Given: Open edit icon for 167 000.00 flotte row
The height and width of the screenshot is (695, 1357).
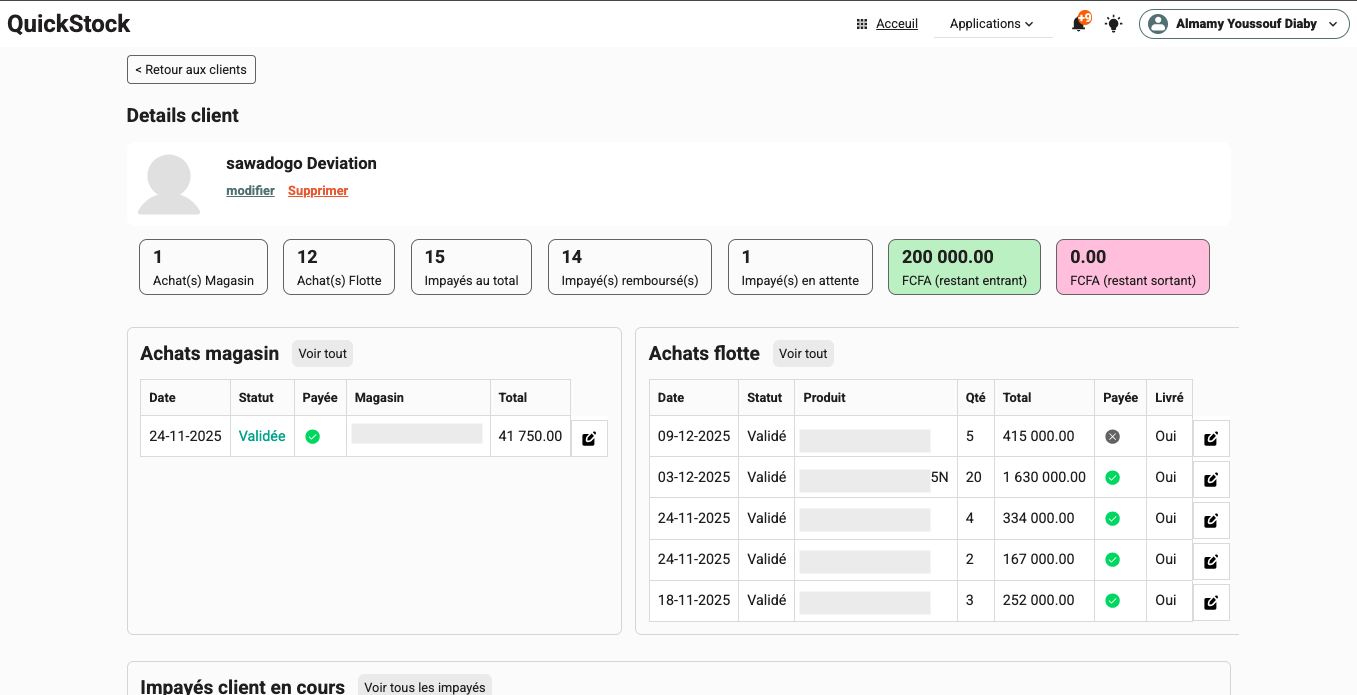Looking at the screenshot, I should tap(1211, 561).
